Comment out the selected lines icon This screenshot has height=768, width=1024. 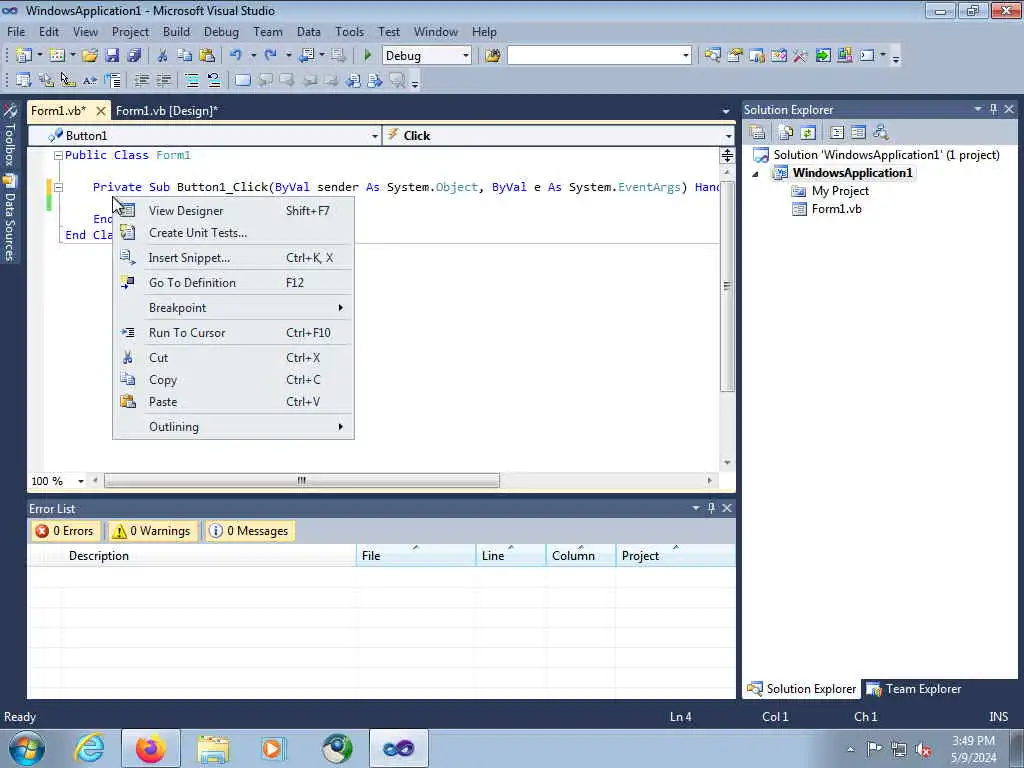pyautogui.click(x=192, y=80)
